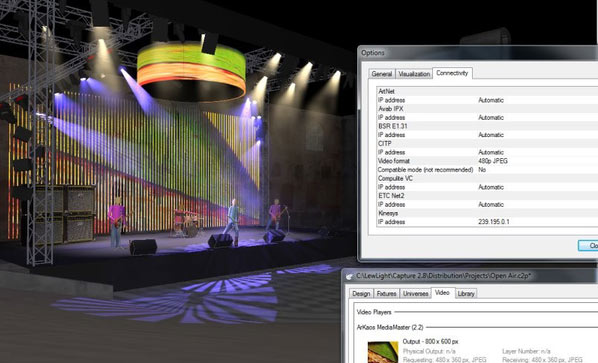Open the Library tab
598x363 pixels.
point(466,294)
